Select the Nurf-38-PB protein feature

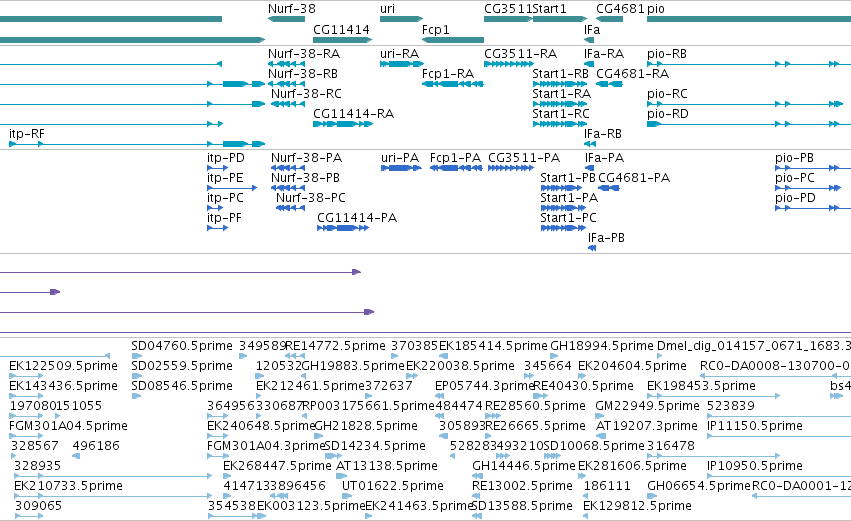(288, 188)
